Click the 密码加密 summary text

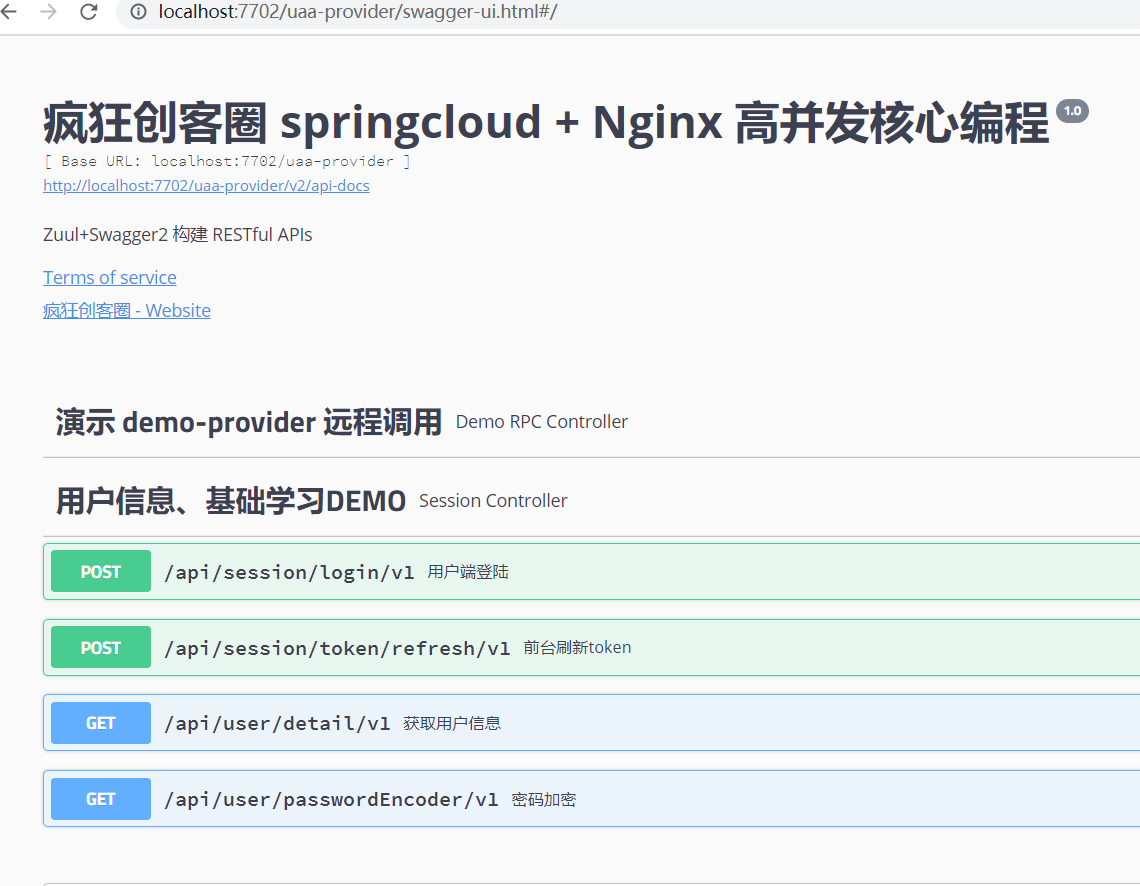click(544, 800)
